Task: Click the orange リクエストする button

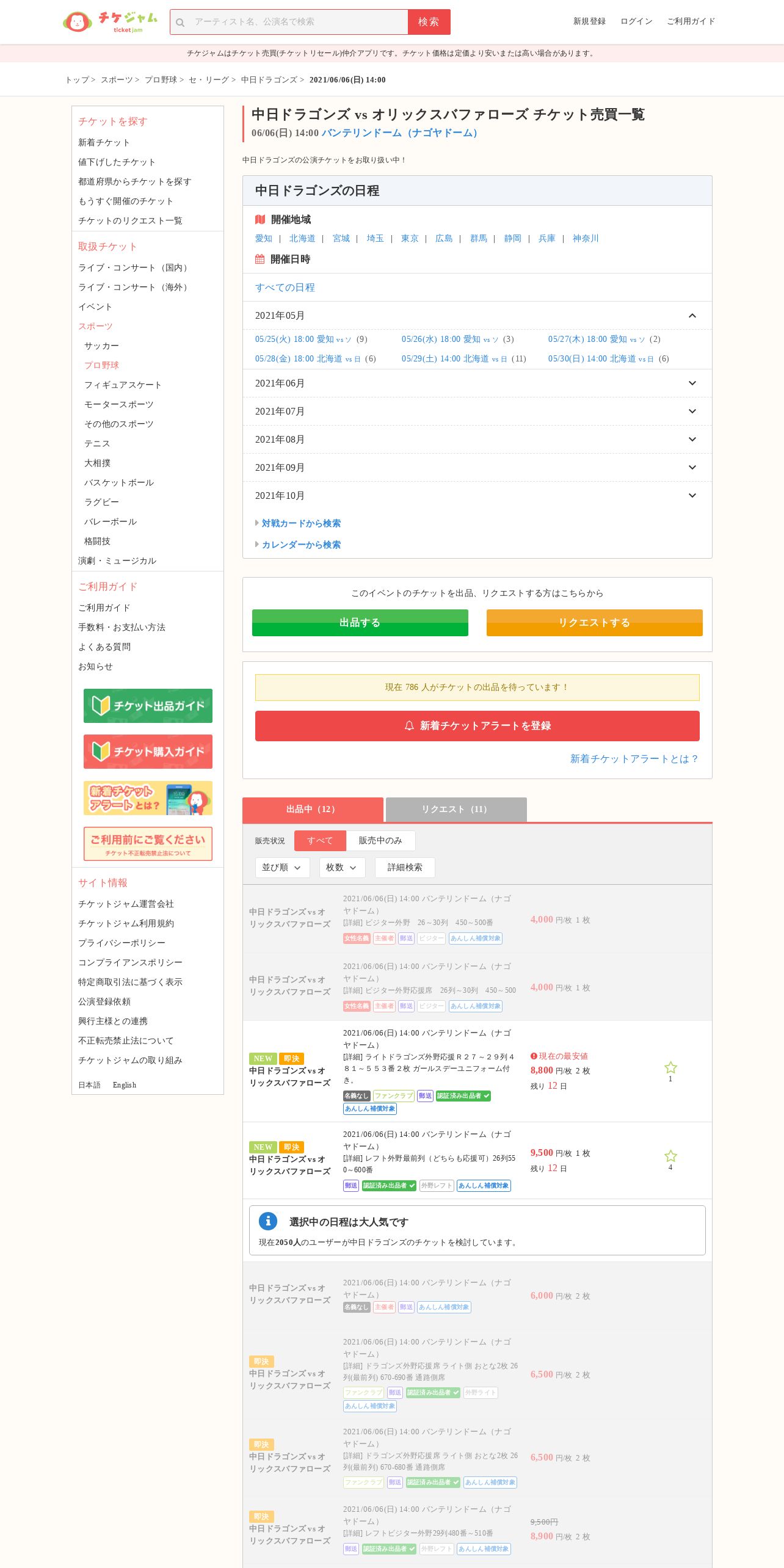Action: click(x=595, y=623)
